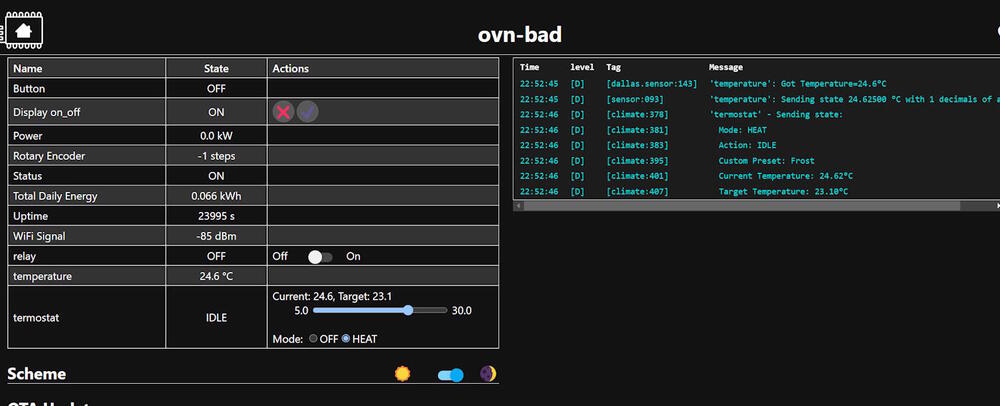The height and width of the screenshot is (406, 1000).
Task: Adjust the termostat target temperature slider
Action: click(x=380, y=310)
